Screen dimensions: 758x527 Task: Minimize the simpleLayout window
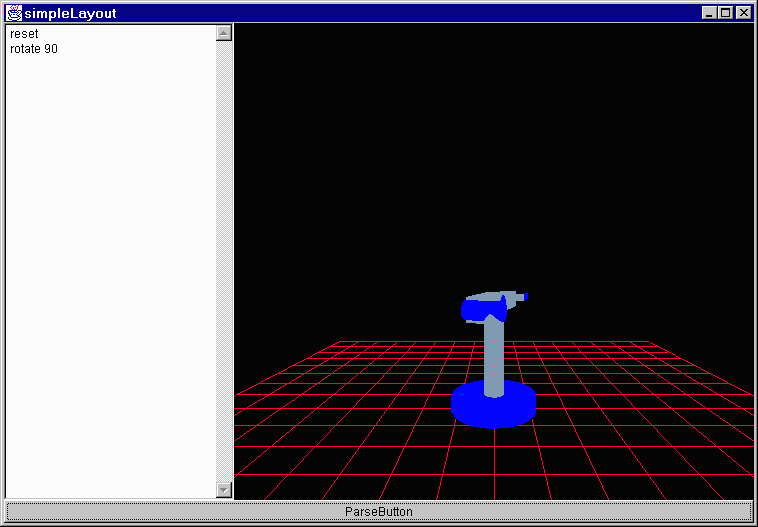tap(709, 13)
